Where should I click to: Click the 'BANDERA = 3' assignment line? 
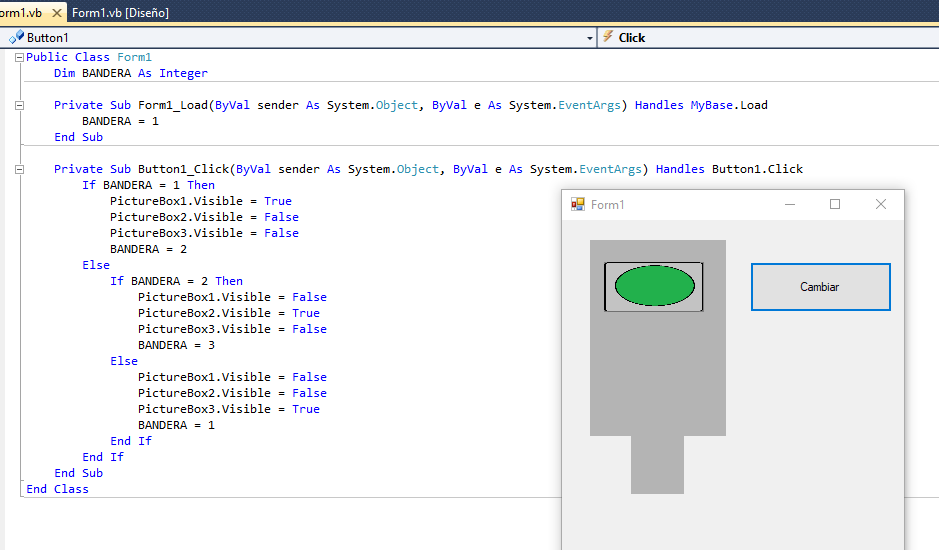pos(176,345)
